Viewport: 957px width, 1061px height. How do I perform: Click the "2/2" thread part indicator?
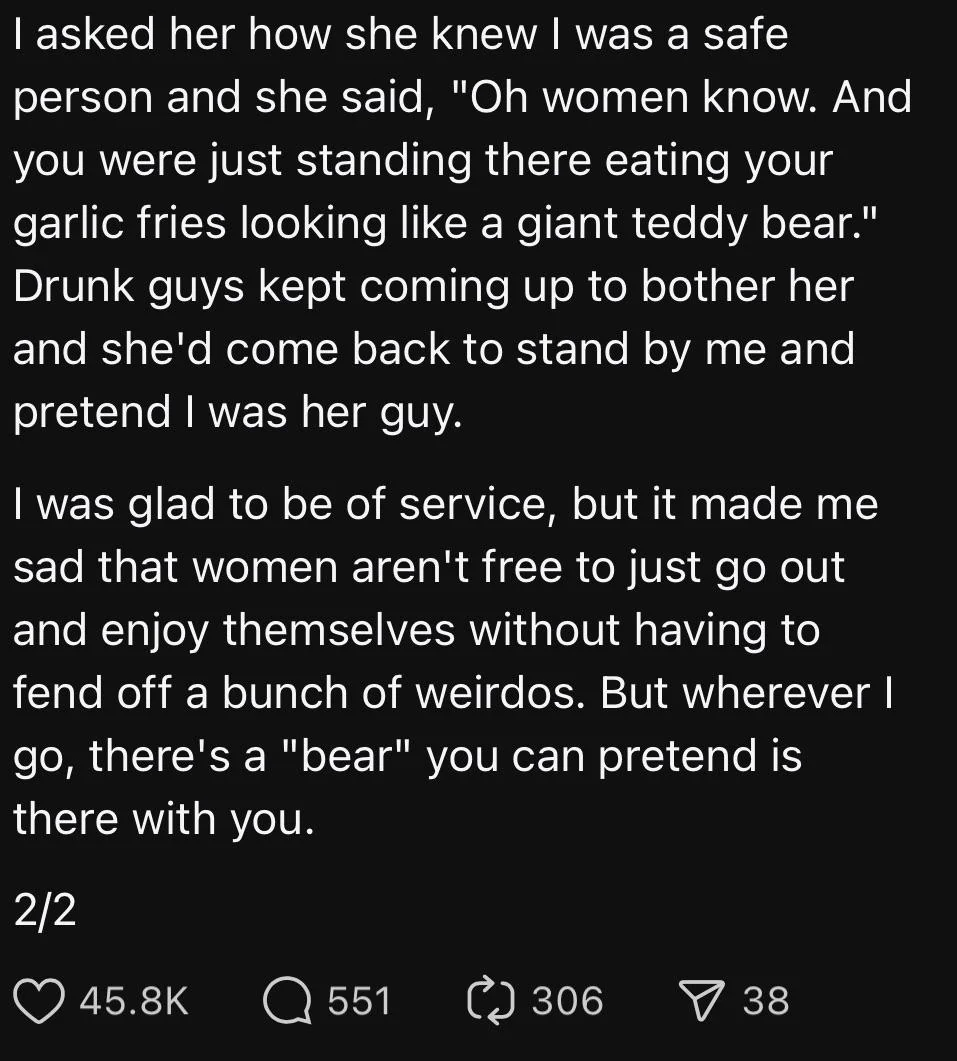(44, 911)
